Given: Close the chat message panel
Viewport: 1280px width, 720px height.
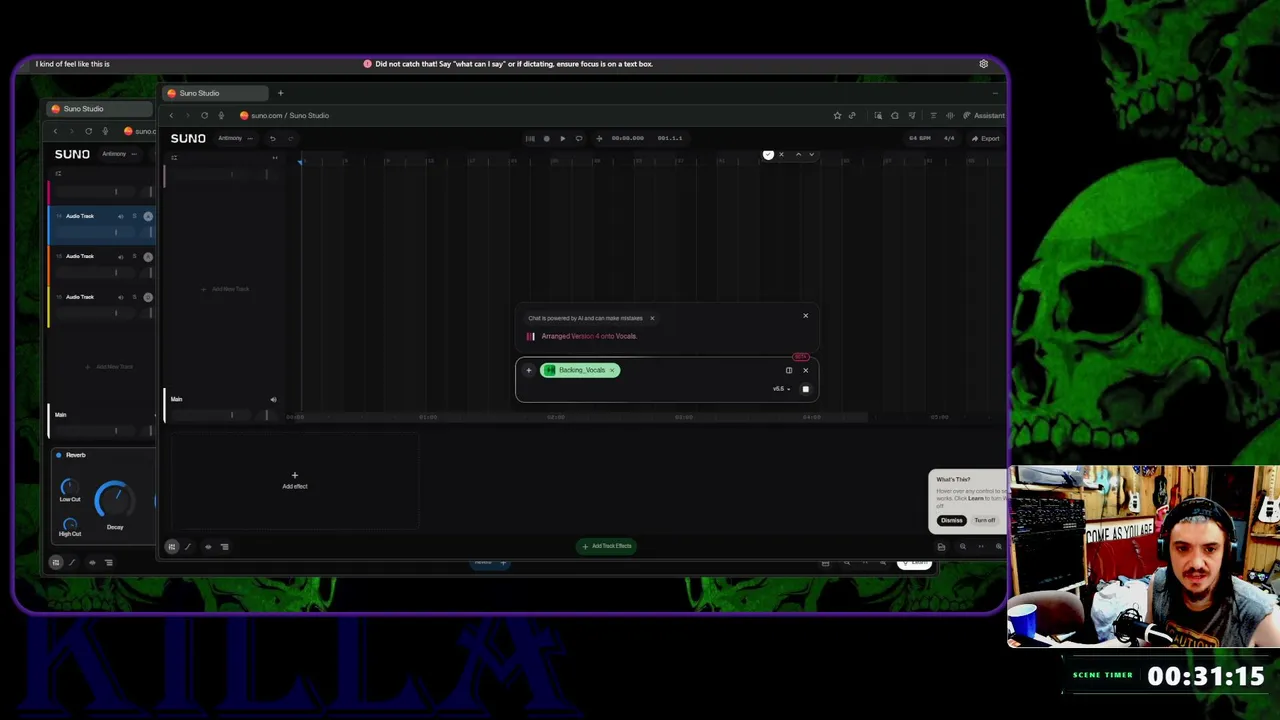Looking at the screenshot, I should pos(805,316).
